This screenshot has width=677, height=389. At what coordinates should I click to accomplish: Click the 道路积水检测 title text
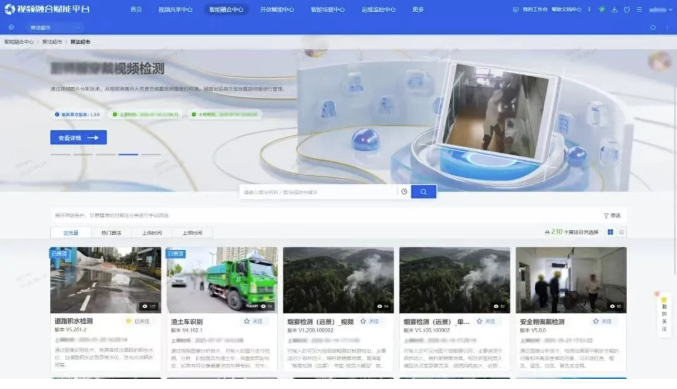pyautogui.click(x=73, y=321)
